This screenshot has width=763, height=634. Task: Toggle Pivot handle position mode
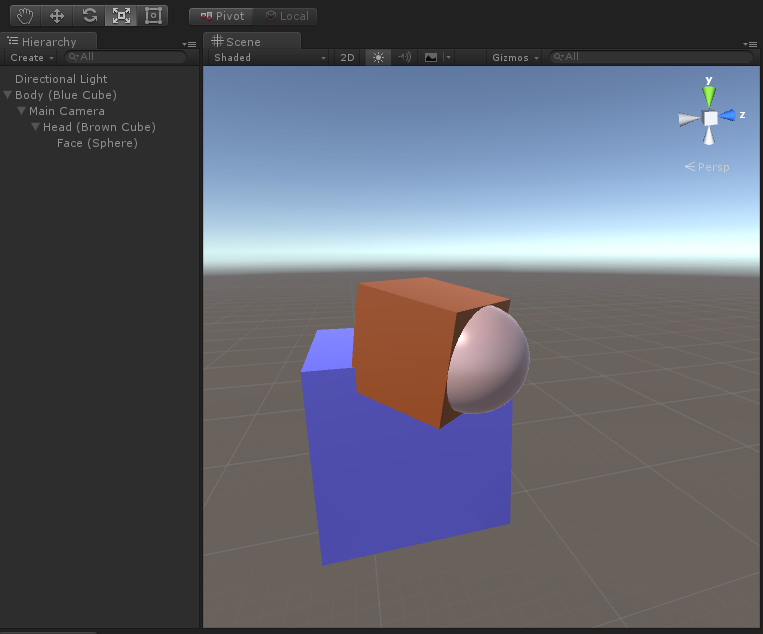[x=221, y=16]
